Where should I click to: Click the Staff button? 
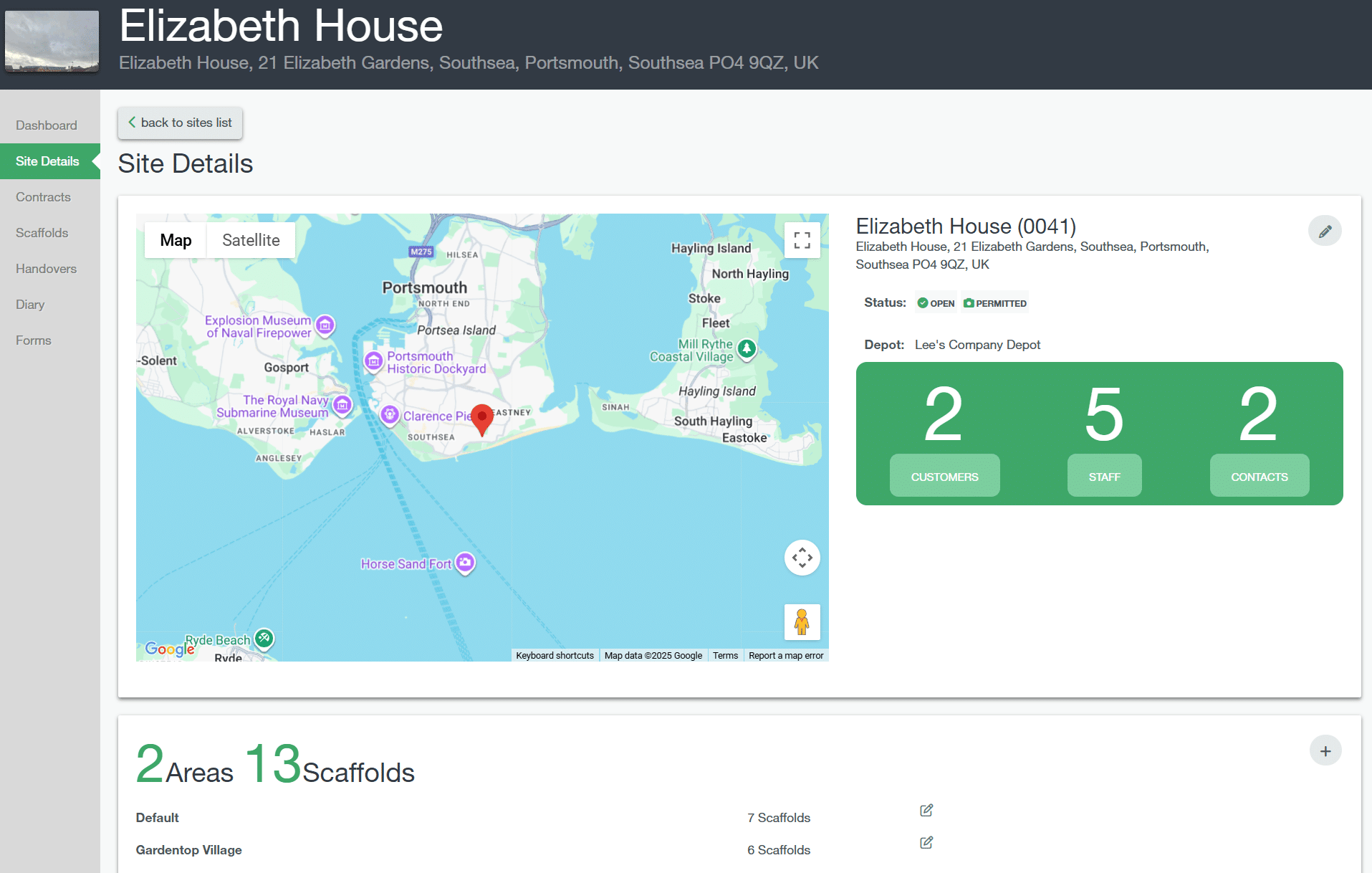pyautogui.click(x=1104, y=476)
